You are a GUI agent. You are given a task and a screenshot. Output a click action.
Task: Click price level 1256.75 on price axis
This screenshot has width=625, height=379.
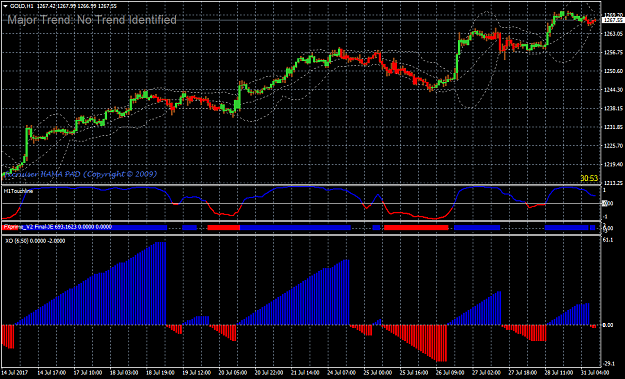[x=613, y=52]
